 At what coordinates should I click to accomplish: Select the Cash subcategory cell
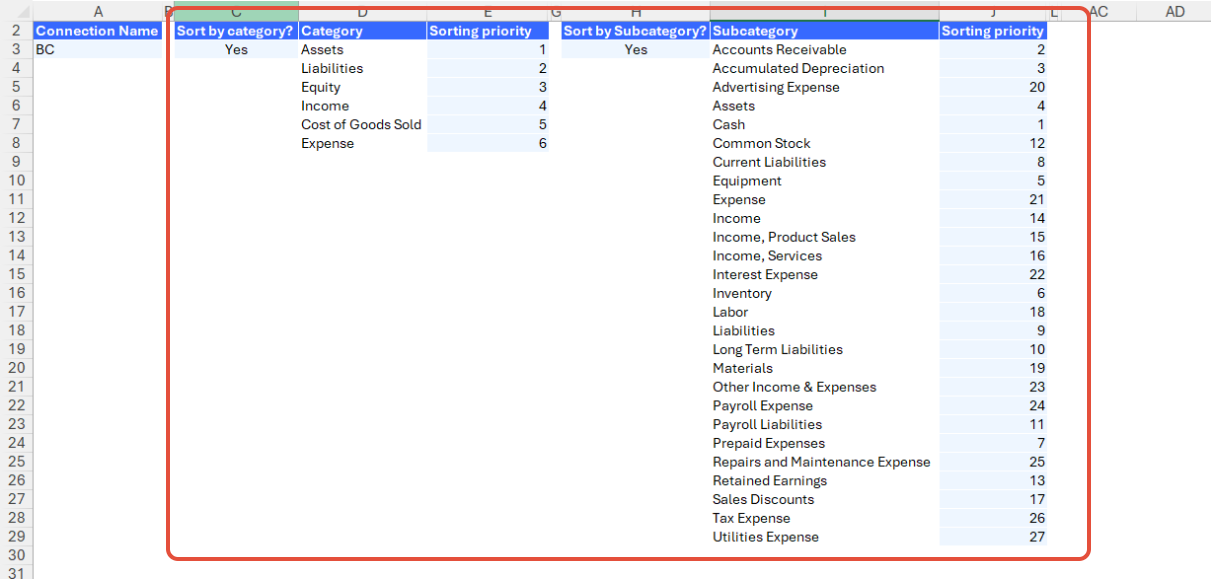[x=824, y=124]
